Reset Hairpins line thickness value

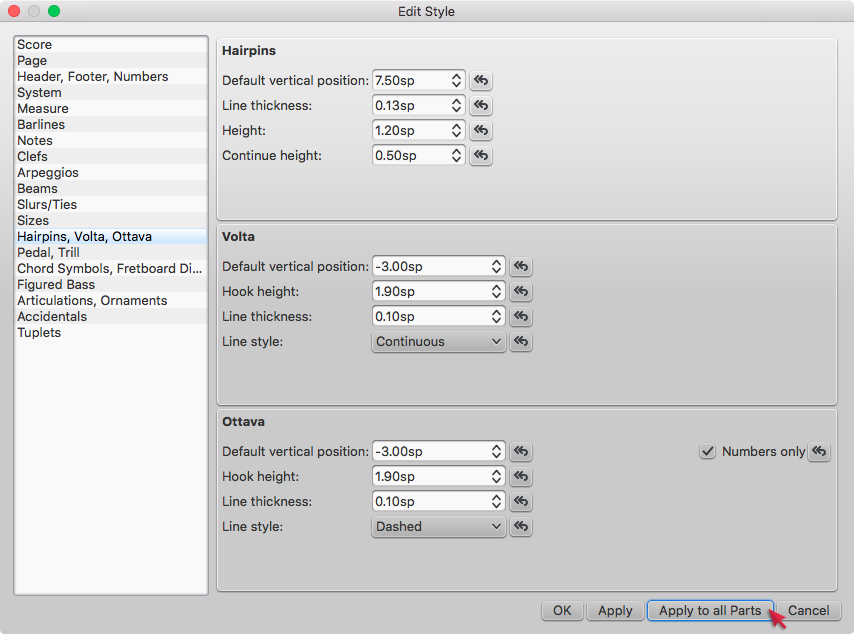(x=481, y=105)
